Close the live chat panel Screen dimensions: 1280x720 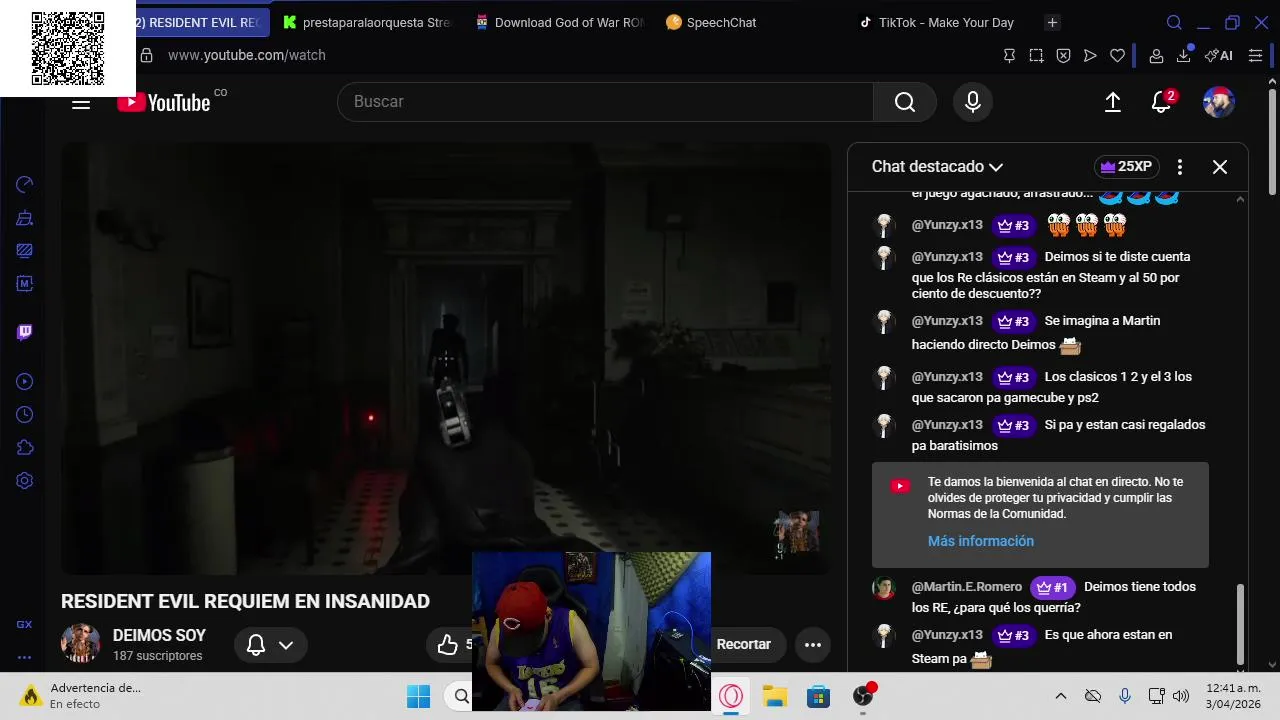tap(1220, 167)
